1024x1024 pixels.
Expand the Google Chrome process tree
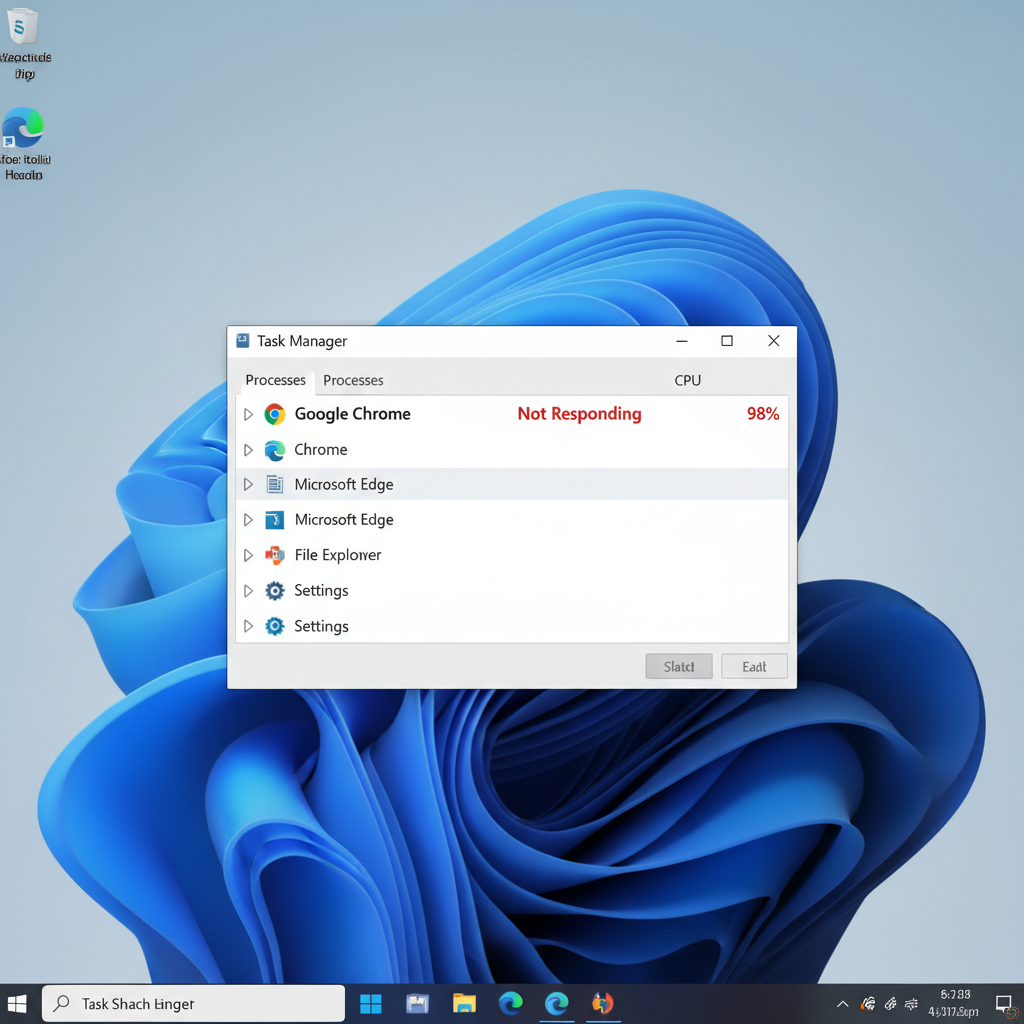click(247, 413)
